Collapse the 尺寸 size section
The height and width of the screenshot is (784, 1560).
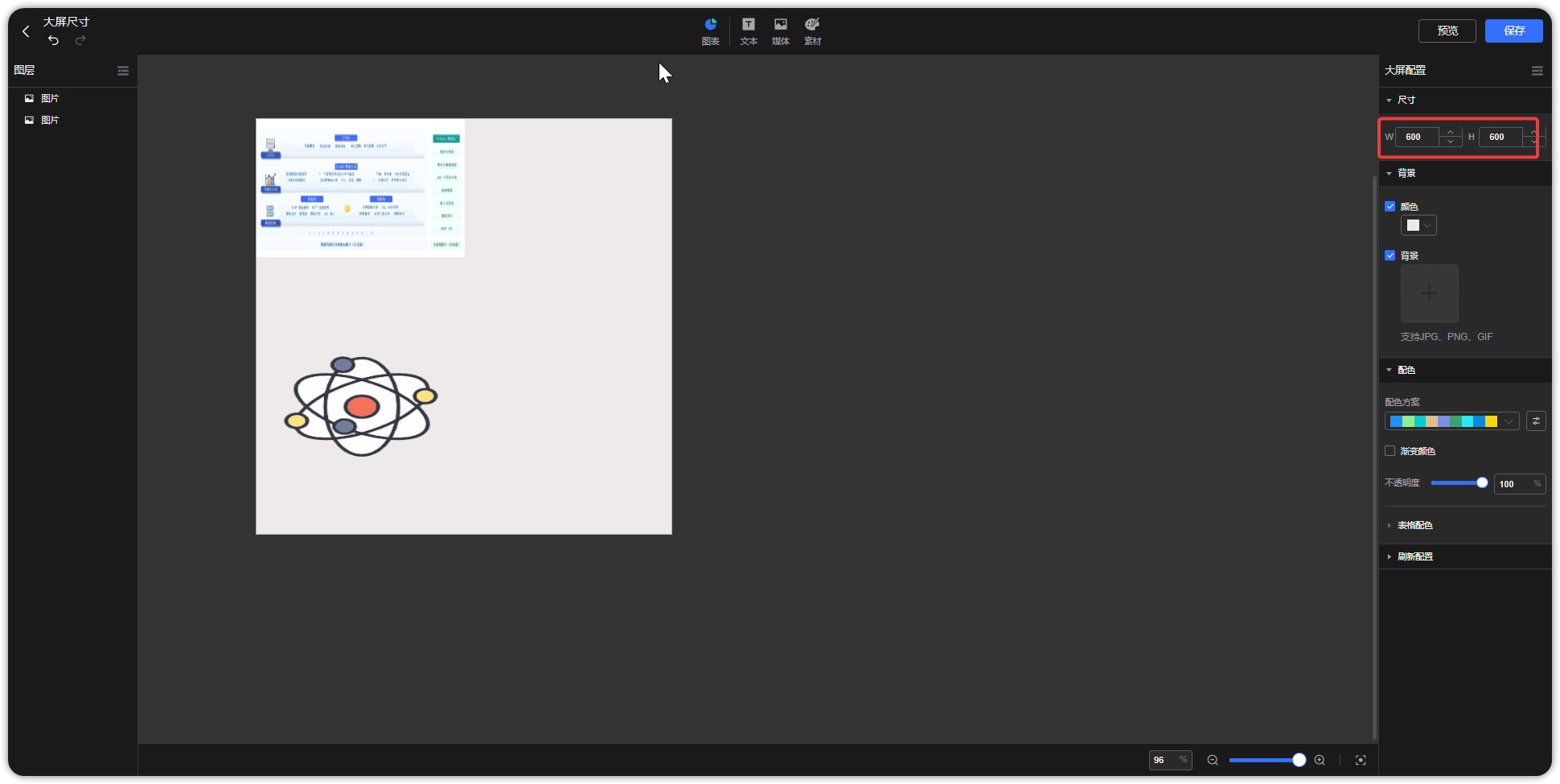coord(1390,100)
